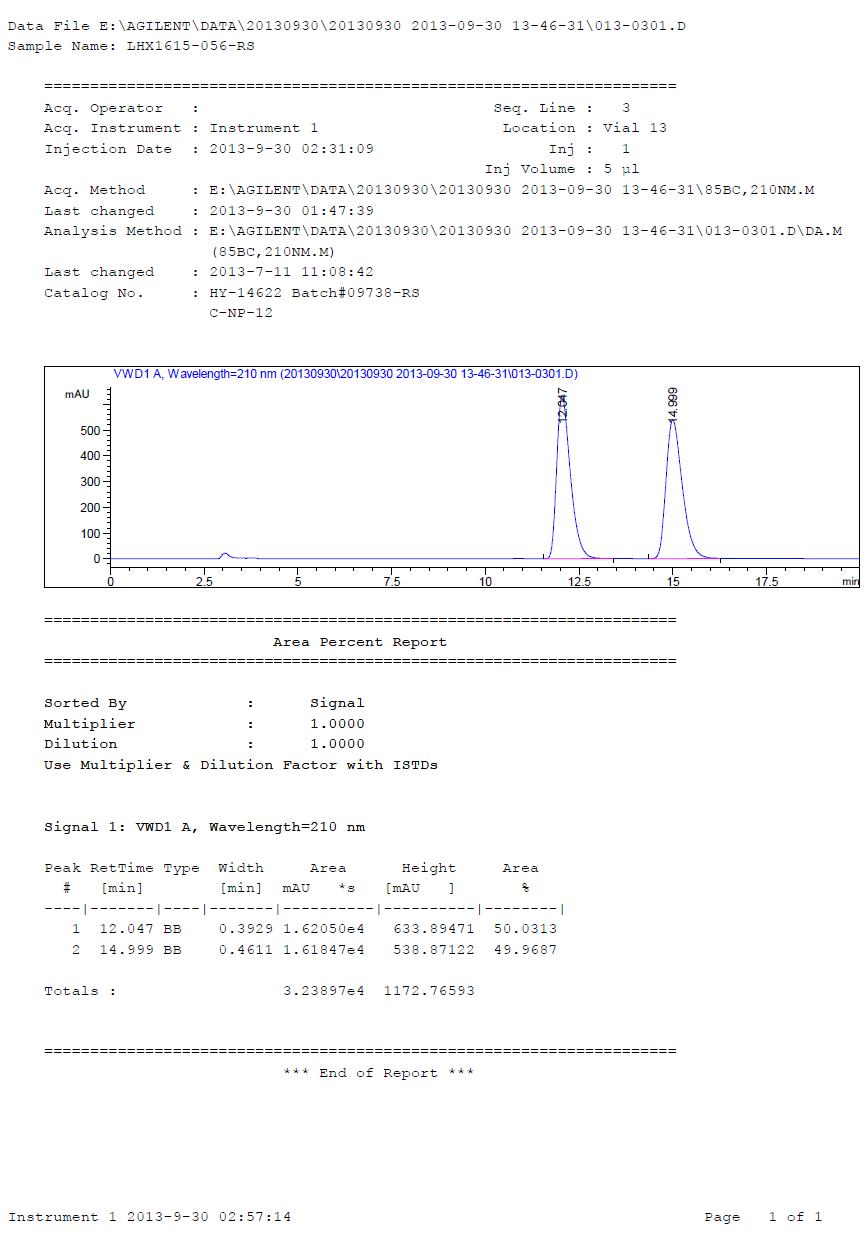Click the Page 1 of 1 footer
Viewport: 866px width, 1242px height.
[x=762, y=1217]
